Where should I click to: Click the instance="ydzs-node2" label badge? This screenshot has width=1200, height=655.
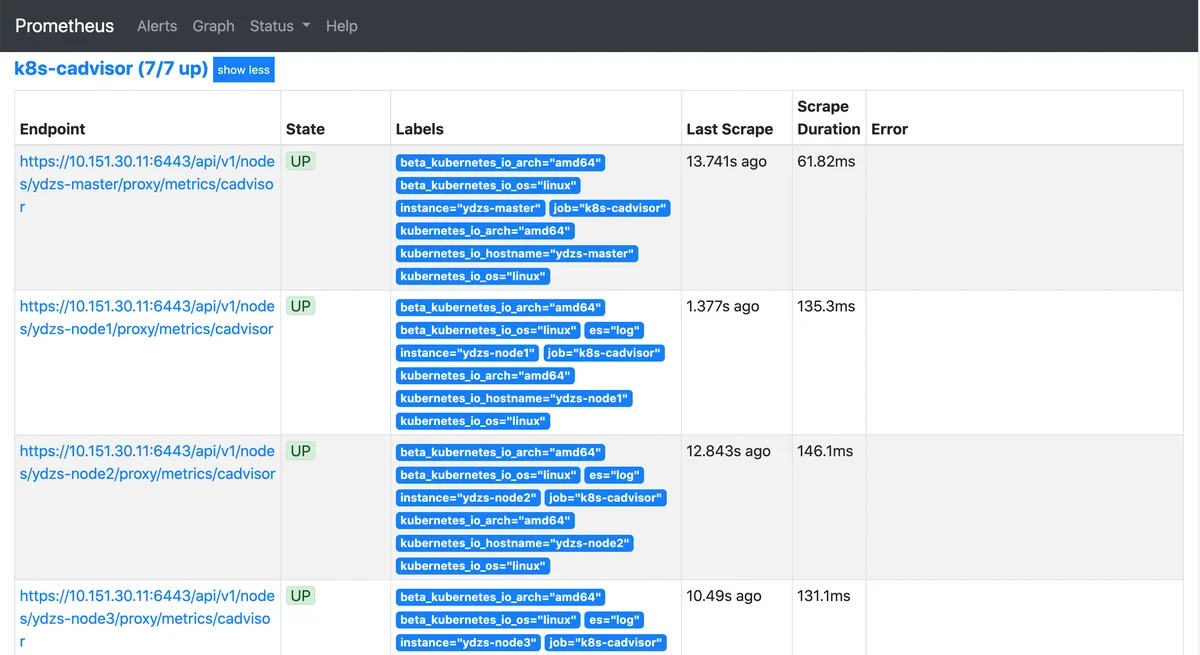[469, 498]
